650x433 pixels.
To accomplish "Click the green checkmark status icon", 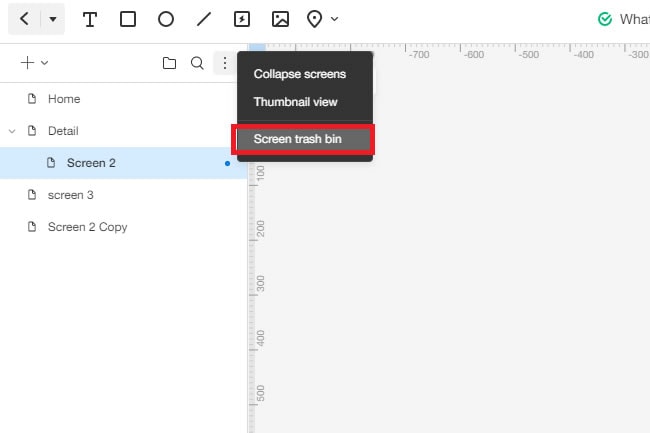I will click(x=605, y=19).
